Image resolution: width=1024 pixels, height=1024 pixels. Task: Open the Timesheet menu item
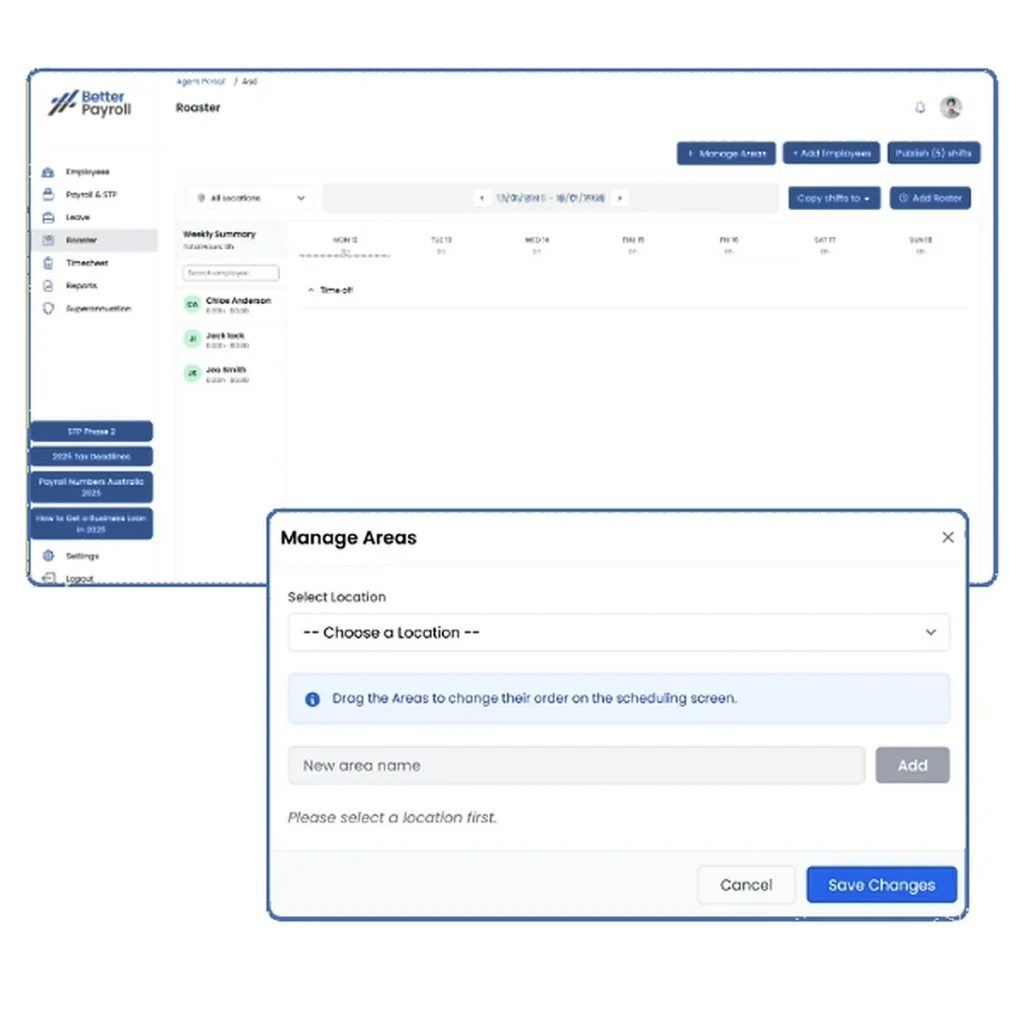(87, 263)
